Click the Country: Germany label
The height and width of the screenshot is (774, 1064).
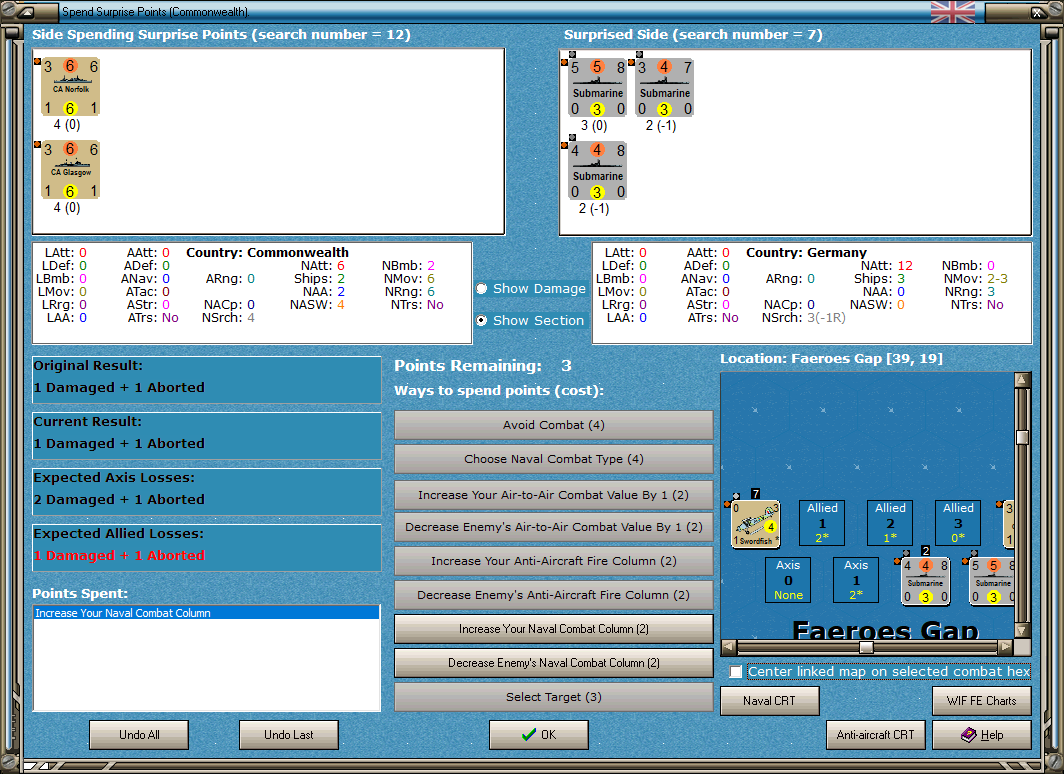point(806,252)
